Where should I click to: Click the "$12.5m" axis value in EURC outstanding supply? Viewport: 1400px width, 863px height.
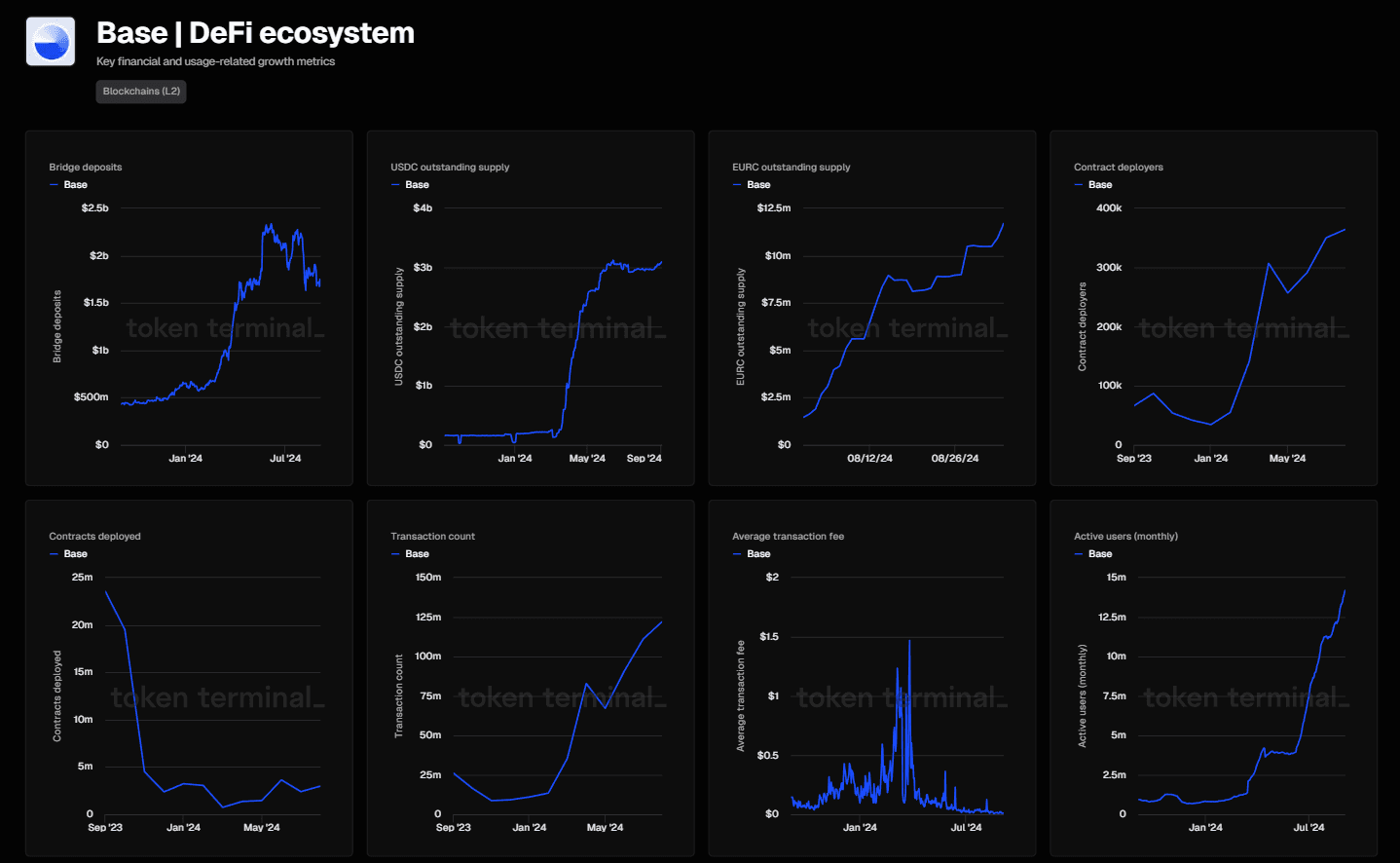point(774,208)
